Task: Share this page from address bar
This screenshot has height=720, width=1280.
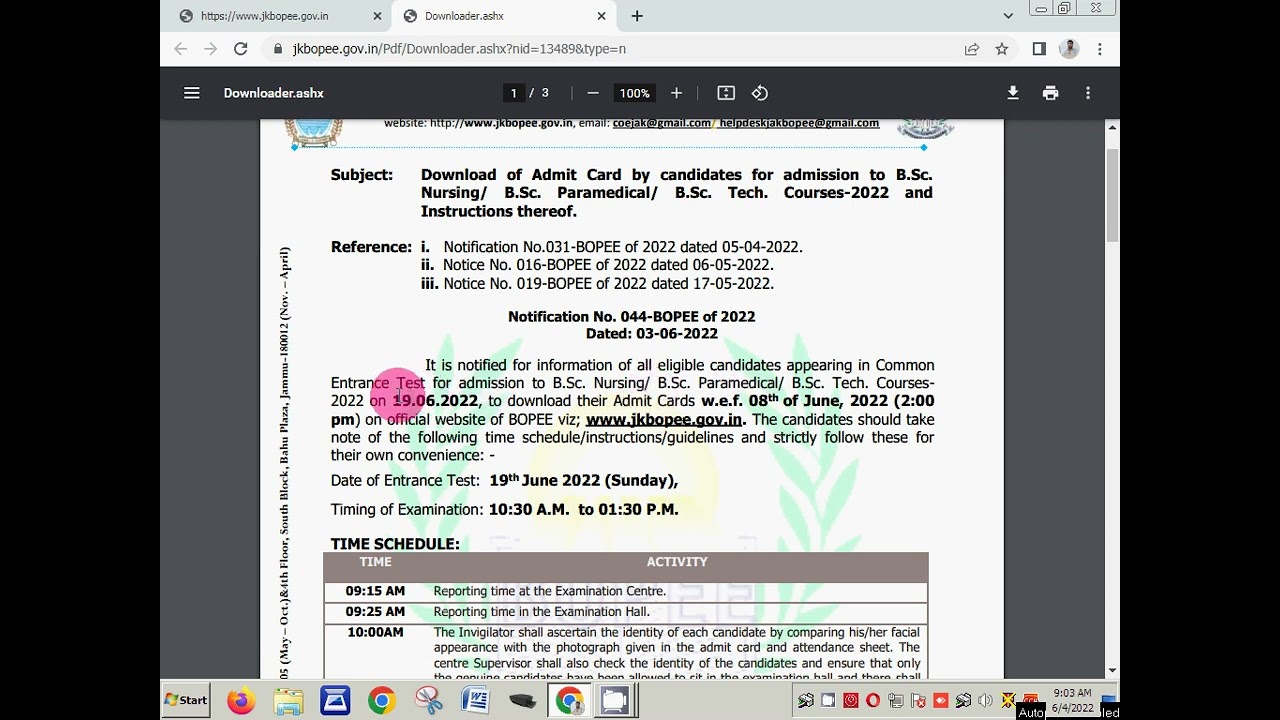Action: pyautogui.click(x=971, y=48)
